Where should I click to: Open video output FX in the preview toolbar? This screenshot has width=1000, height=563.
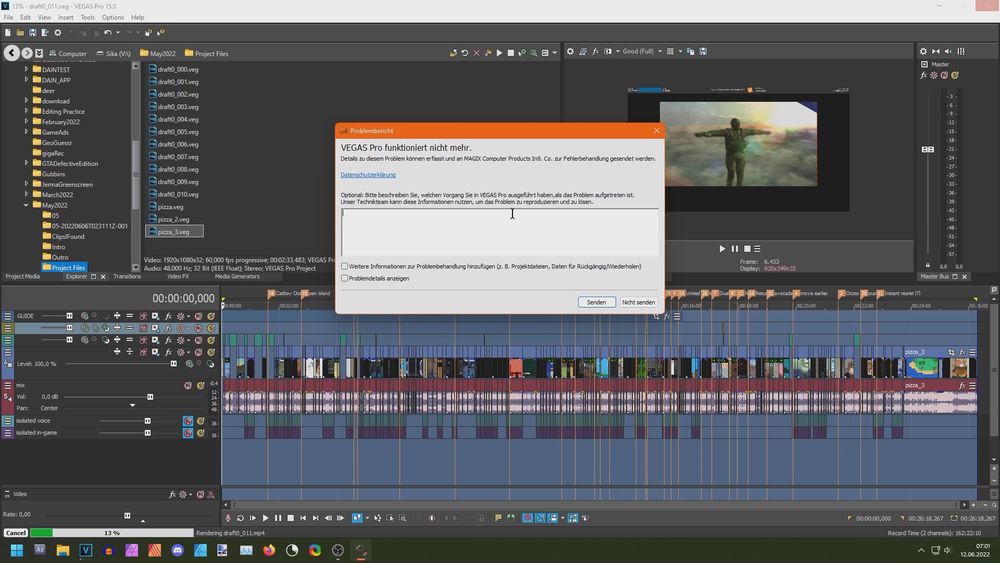click(x=594, y=52)
